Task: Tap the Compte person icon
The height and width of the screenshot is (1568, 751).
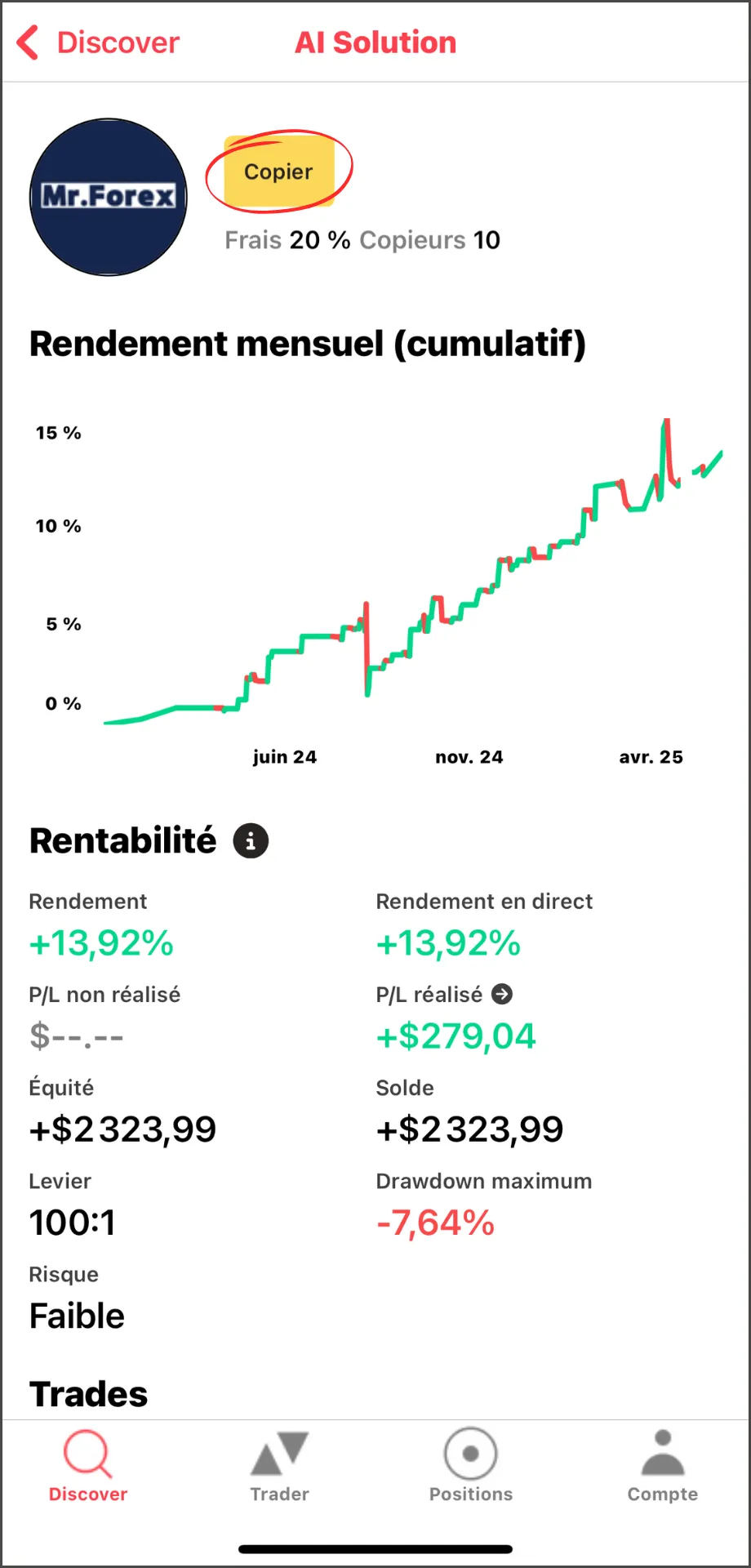Action: [x=662, y=1454]
